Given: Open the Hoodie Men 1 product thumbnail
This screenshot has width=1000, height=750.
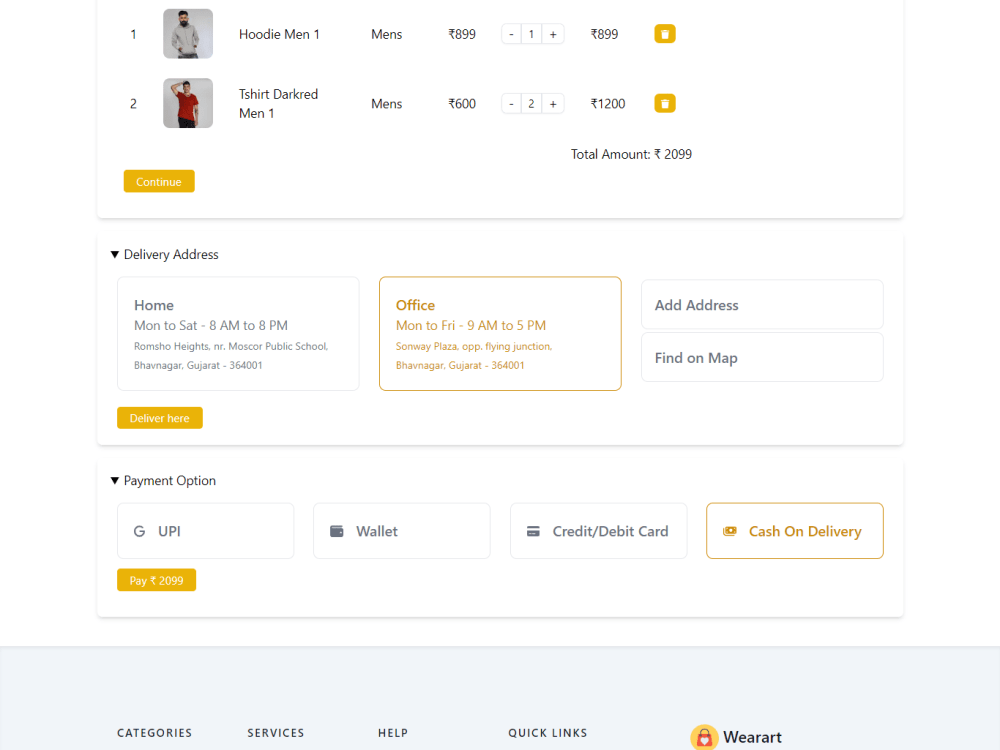Looking at the screenshot, I should click(x=188, y=34).
